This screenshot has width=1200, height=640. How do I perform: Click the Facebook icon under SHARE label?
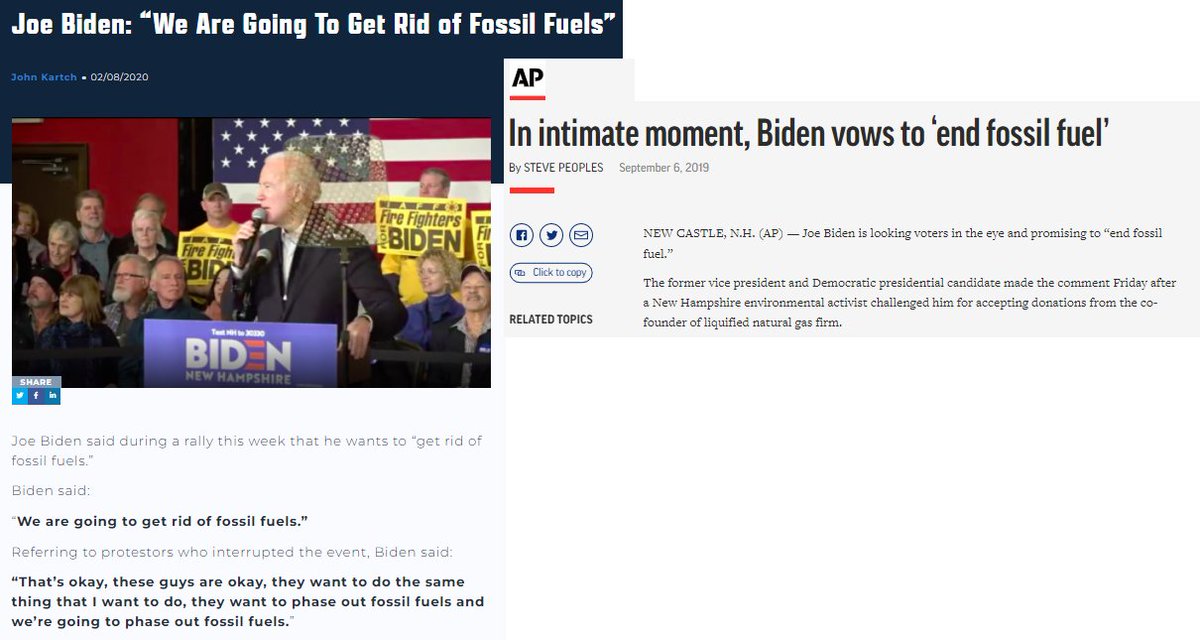[36, 396]
